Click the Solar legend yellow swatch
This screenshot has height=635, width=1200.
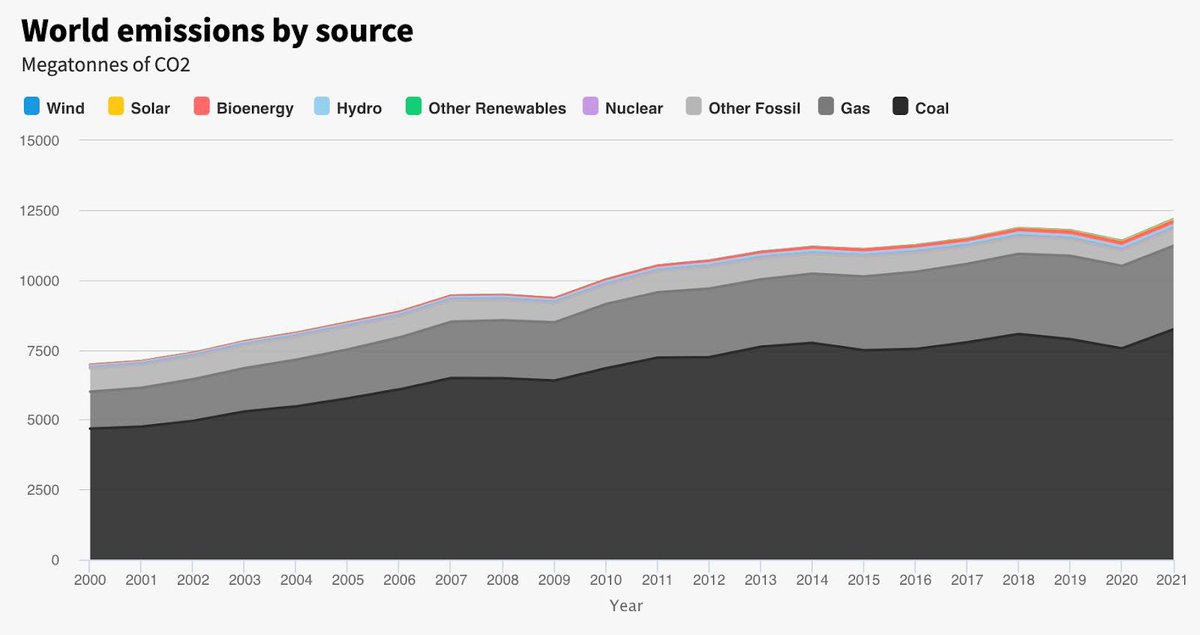point(115,106)
